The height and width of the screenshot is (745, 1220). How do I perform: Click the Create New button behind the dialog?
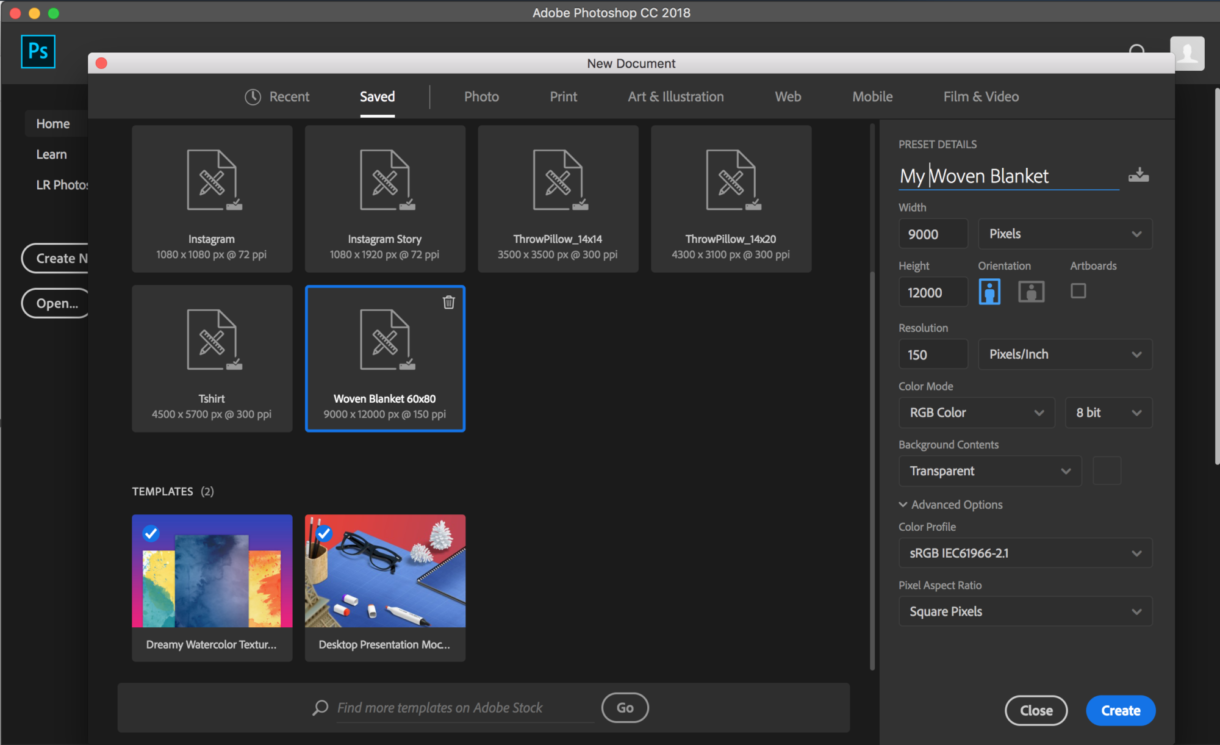pyautogui.click(x=56, y=258)
